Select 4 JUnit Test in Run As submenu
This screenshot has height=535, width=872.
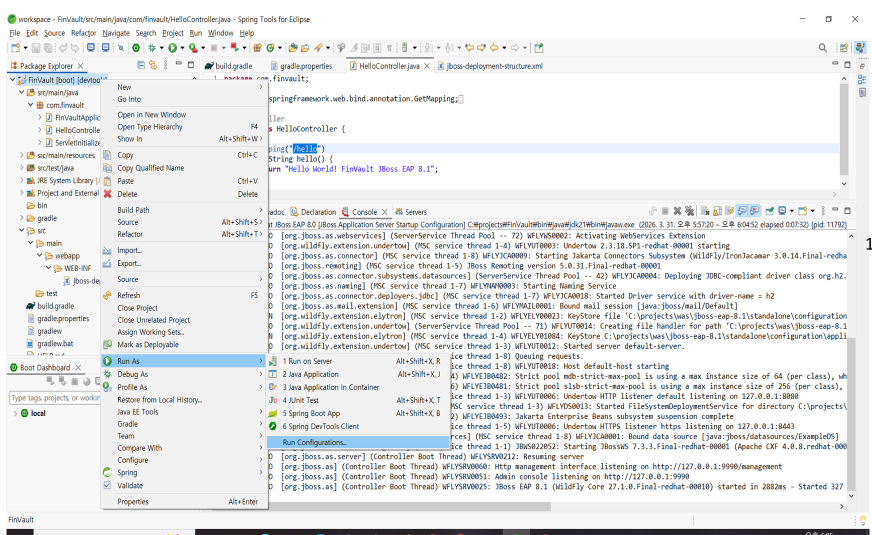click(358, 400)
